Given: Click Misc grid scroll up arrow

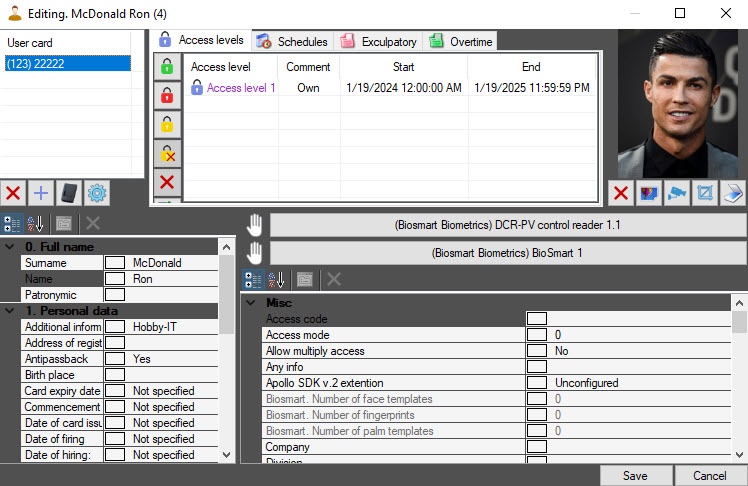Looking at the screenshot, I should click(x=739, y=303).
